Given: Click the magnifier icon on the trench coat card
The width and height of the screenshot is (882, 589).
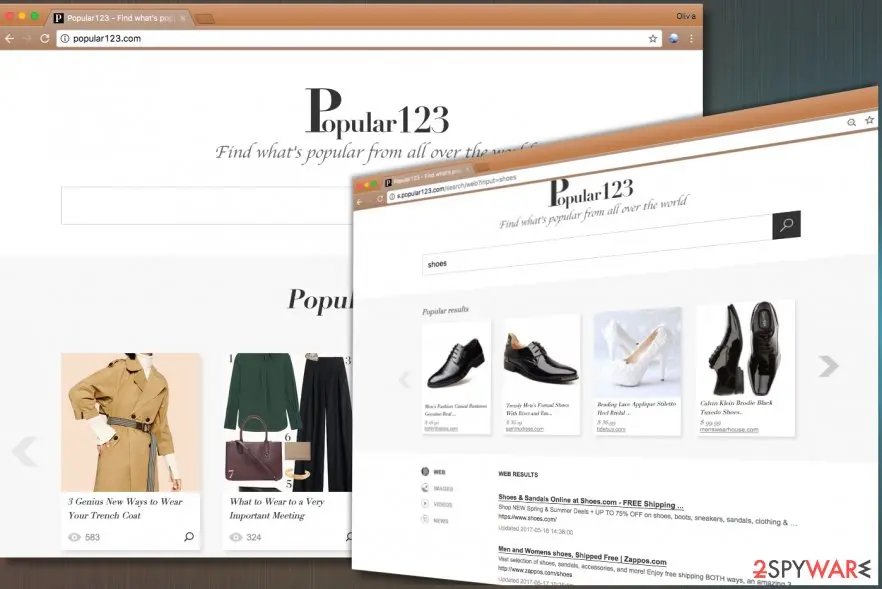Looking at the screenshot, I should click(189, 537).
